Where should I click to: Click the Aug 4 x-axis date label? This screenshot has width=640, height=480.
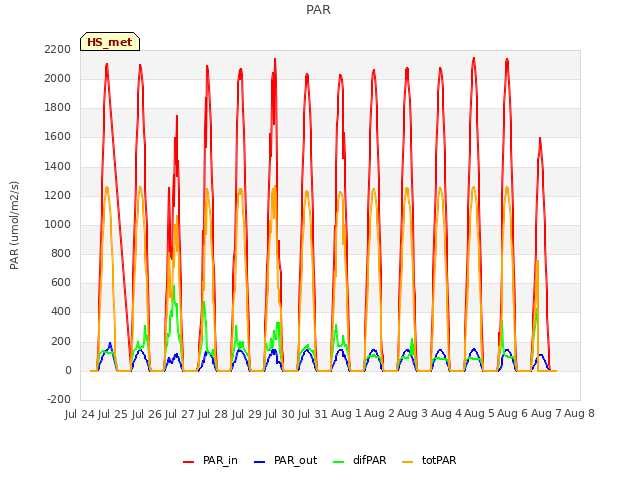click(446, 414)
